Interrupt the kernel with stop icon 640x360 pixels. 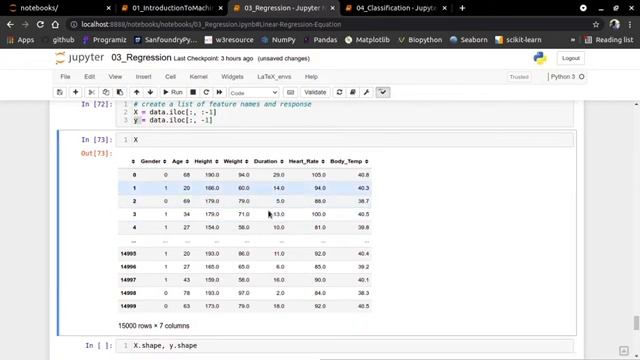pyautogui.click(x=193, y=92)
